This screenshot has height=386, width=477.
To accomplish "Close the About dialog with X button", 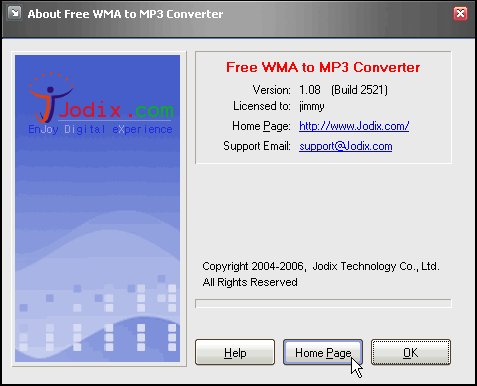I will (460, 14).
